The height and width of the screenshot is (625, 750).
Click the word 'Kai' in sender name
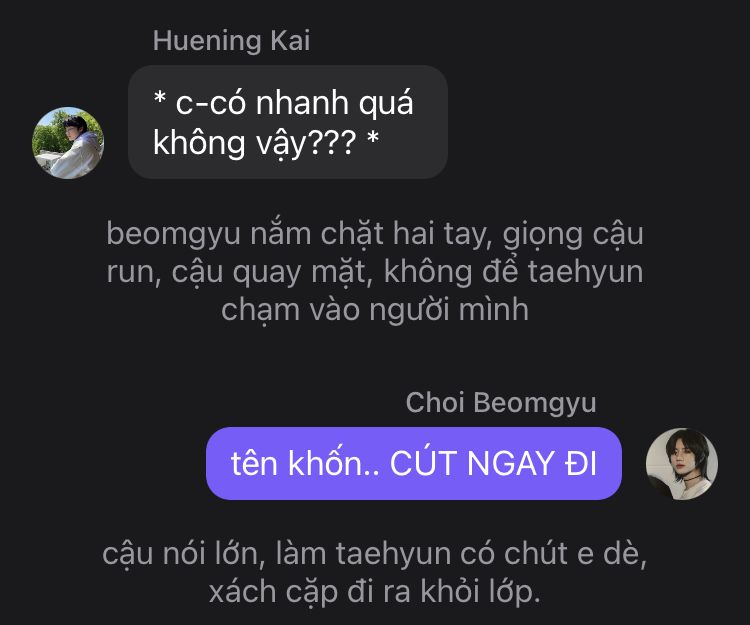tap(290, 41)
